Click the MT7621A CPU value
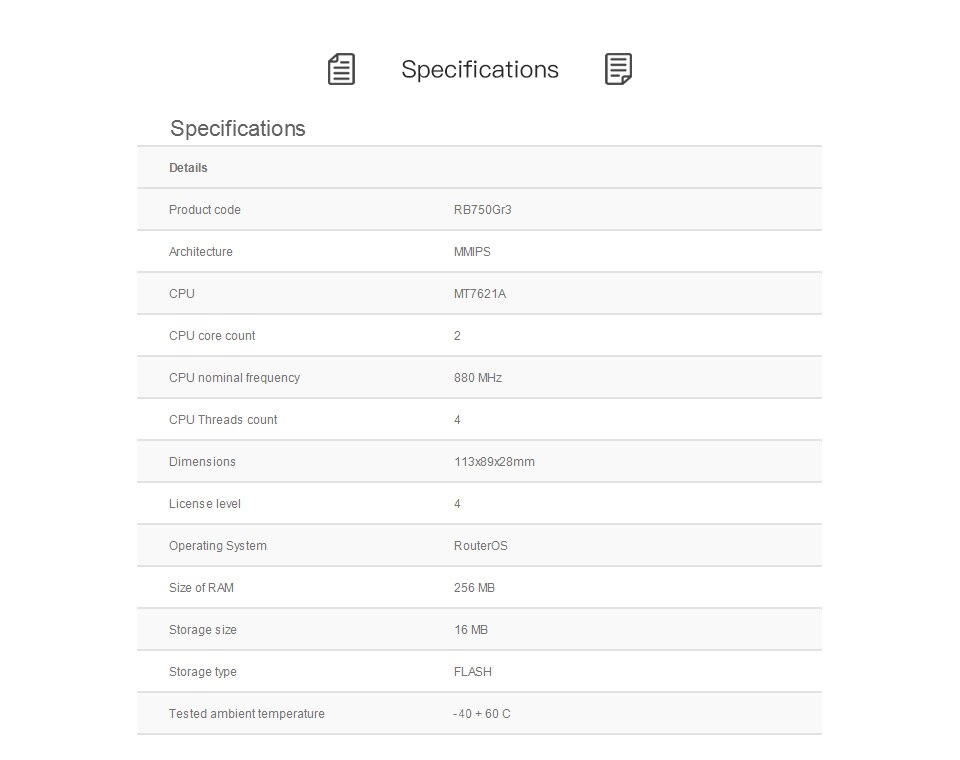960x760 pixels. coord(480,294)
